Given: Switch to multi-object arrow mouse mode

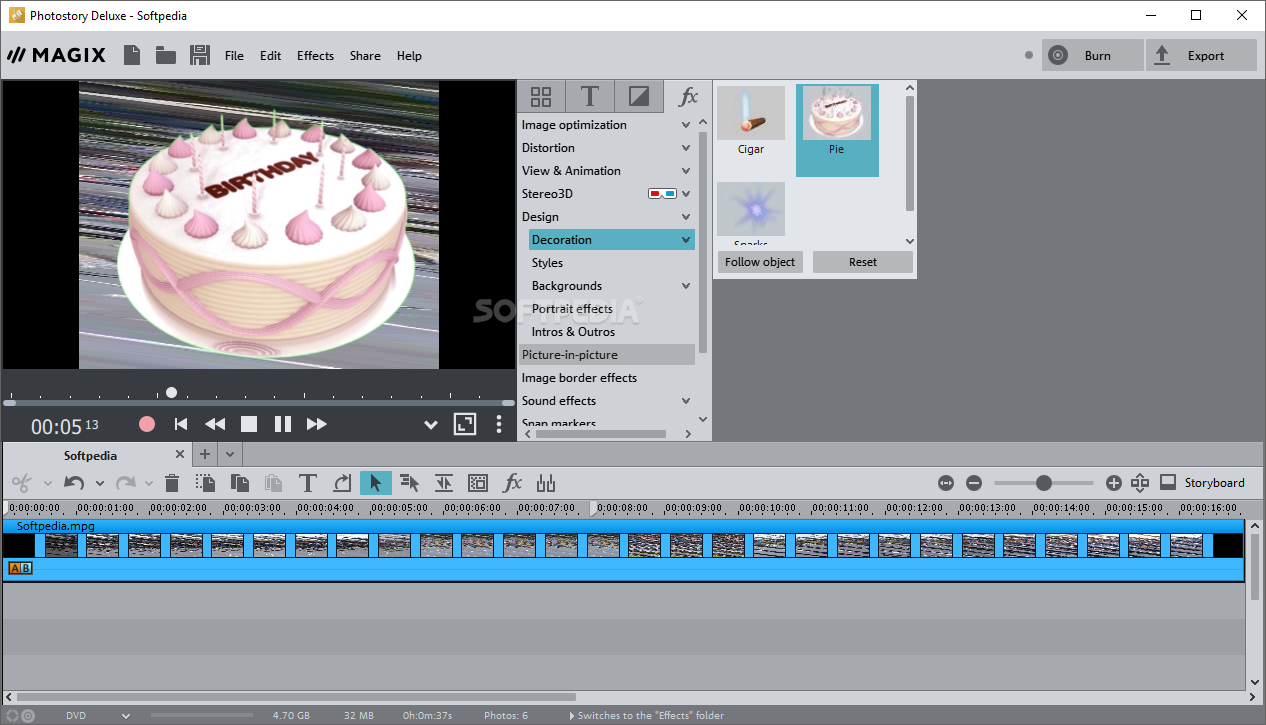Looking at the screenshot, I should [410, 483].
